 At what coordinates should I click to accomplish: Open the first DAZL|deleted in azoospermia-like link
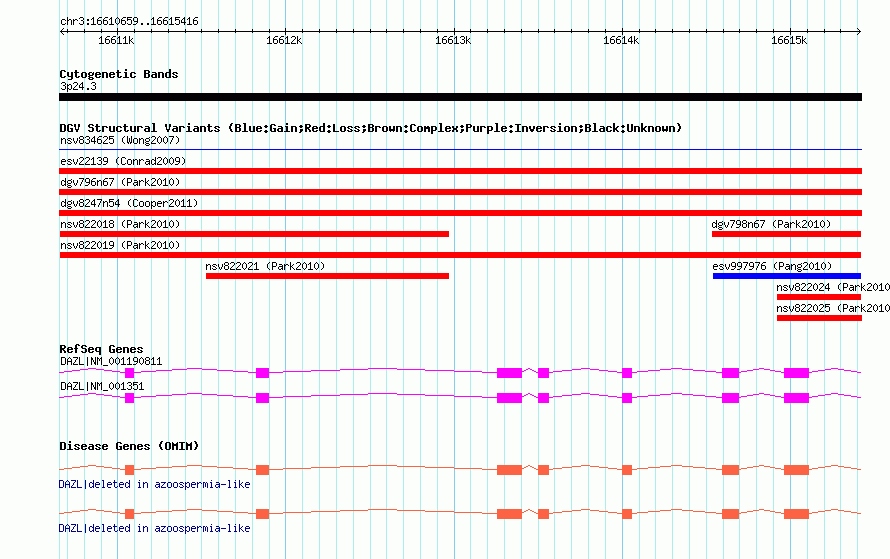coord(154,484)
